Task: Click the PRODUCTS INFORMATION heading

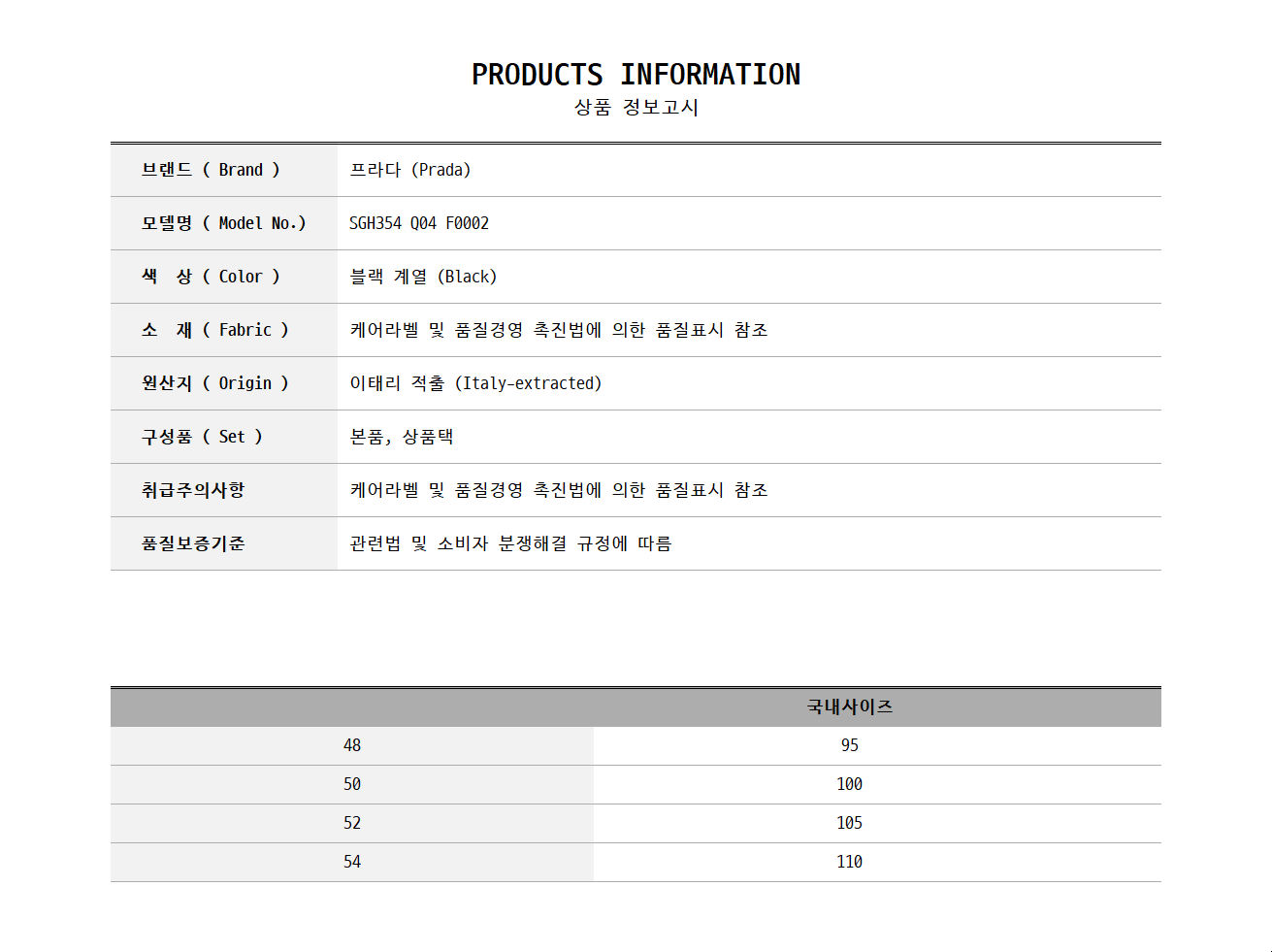Action: pos(636,75)
